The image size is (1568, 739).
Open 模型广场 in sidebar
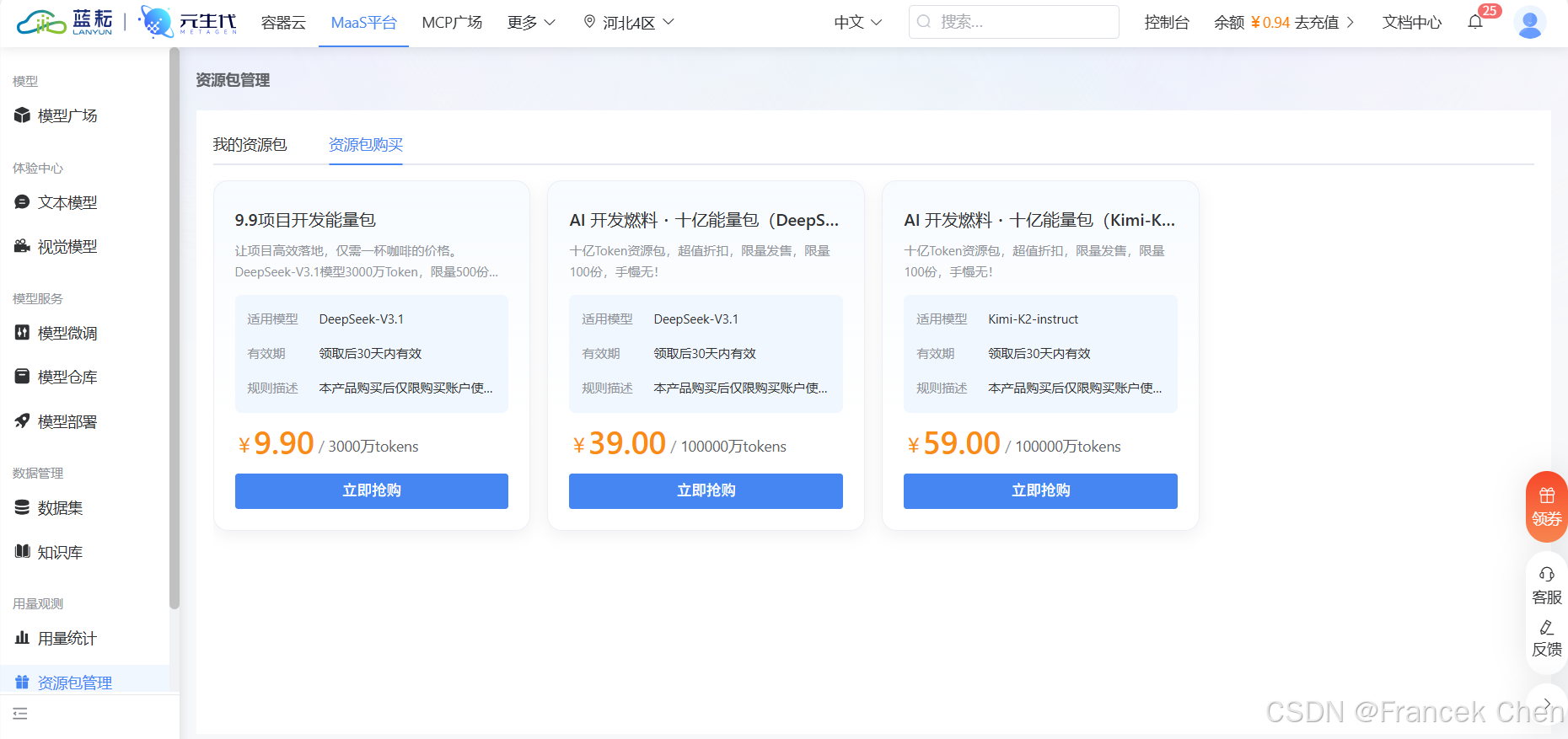[x=67, y=115]
